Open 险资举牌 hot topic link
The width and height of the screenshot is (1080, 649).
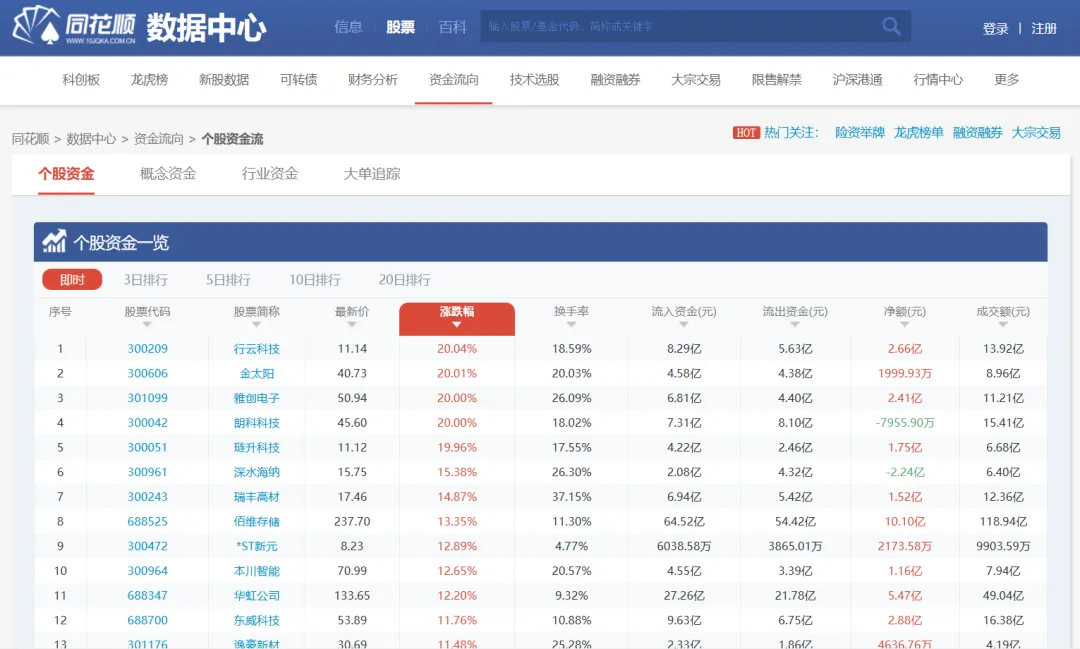(x=860, y=132)
